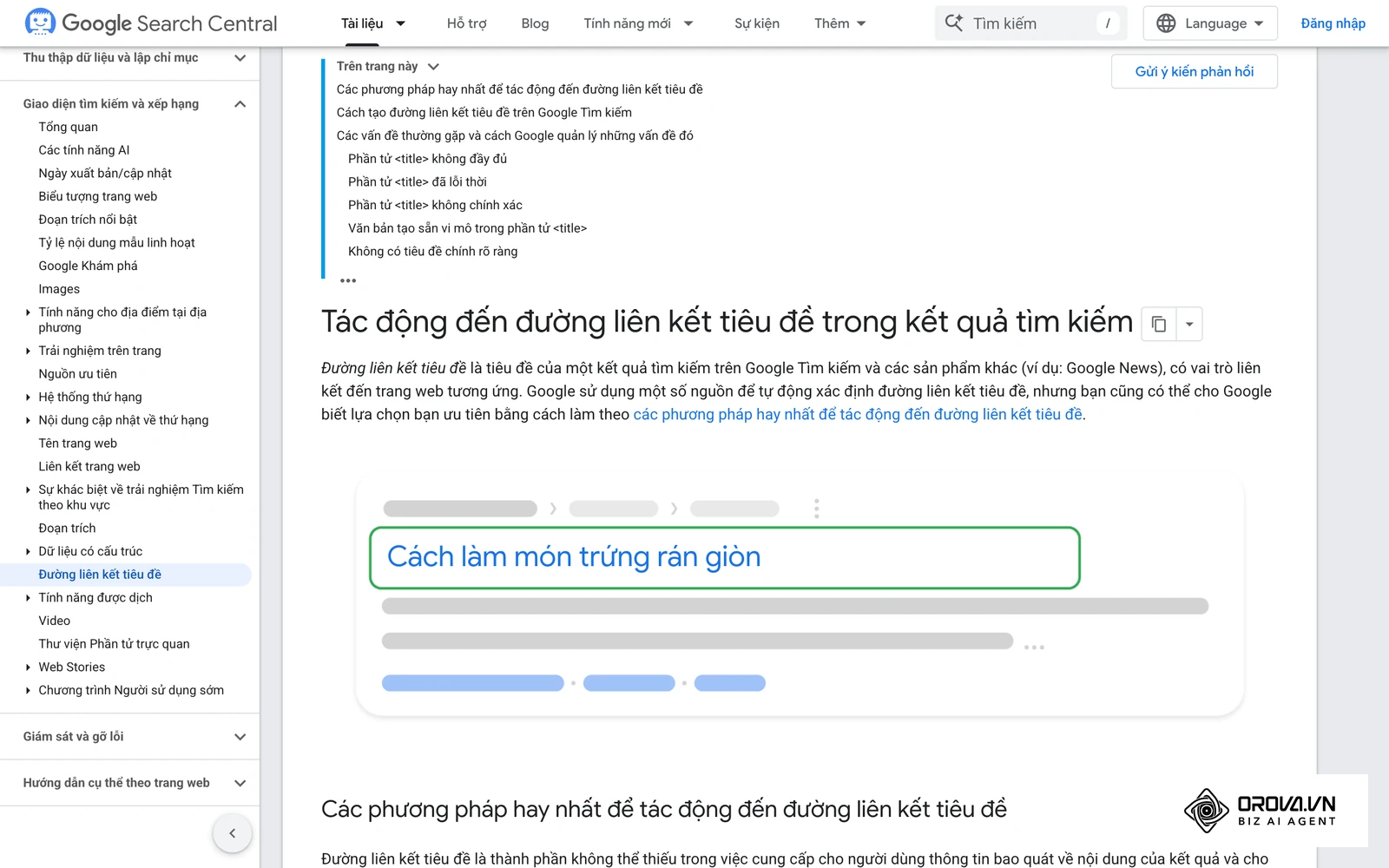
Task: Jump to Phần tử <title> không đầy đủ
Action: [x=427, y=159]
